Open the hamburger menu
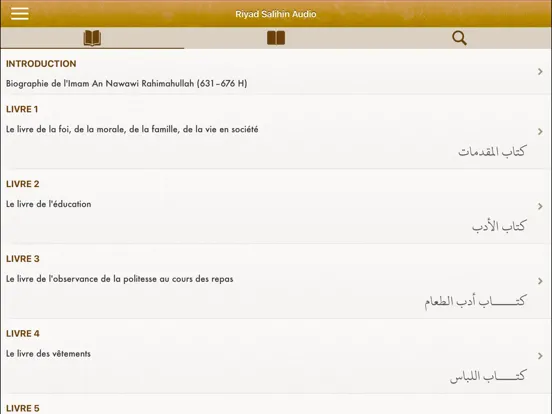Image resolution: width=552 pixels, height=414 pixels. point(20,14)
